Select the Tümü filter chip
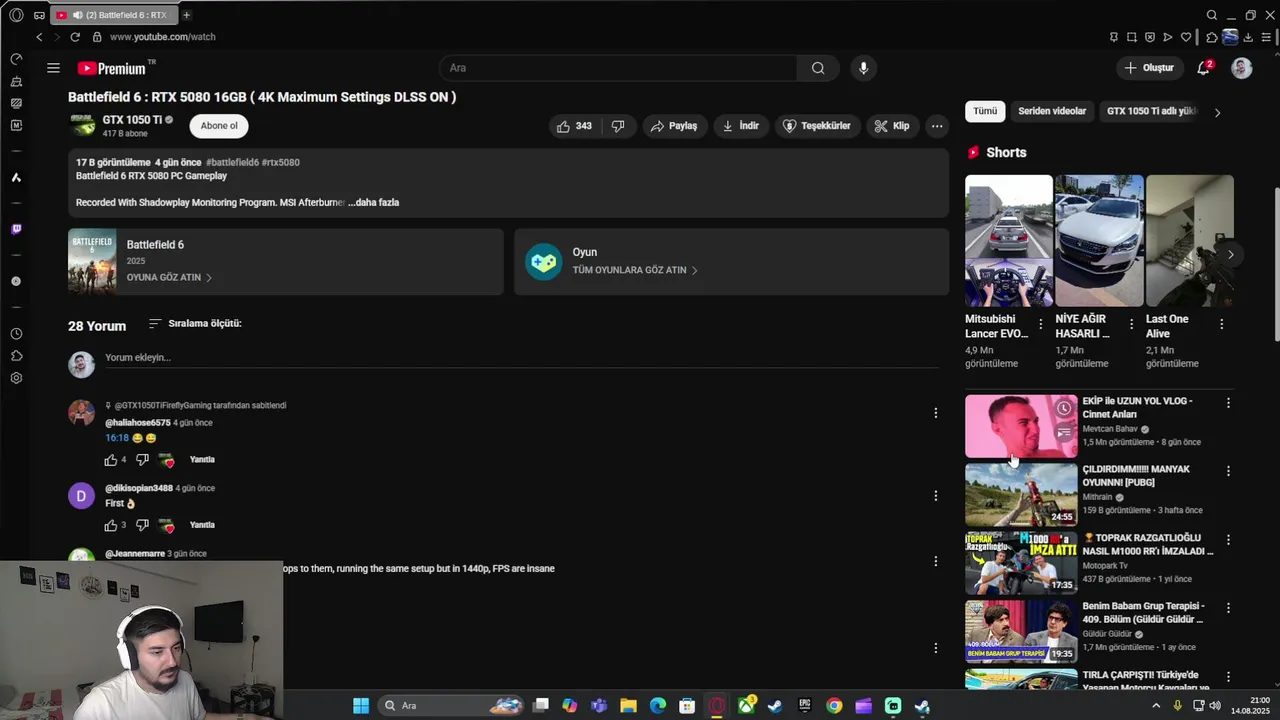Image resolution: width=1280 pixels, height=720 pixels. [x=985, y=111]
